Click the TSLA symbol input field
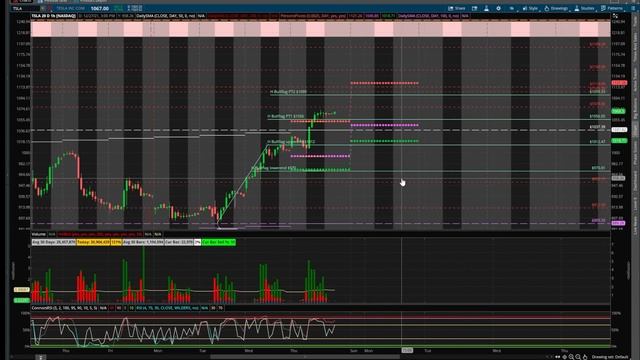This screenshot has height=360, width=640. coord(24,8)
